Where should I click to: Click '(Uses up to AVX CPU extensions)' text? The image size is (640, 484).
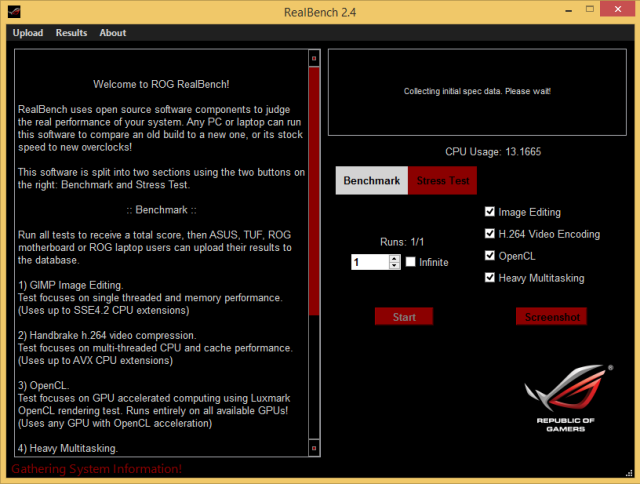(95, 360)
